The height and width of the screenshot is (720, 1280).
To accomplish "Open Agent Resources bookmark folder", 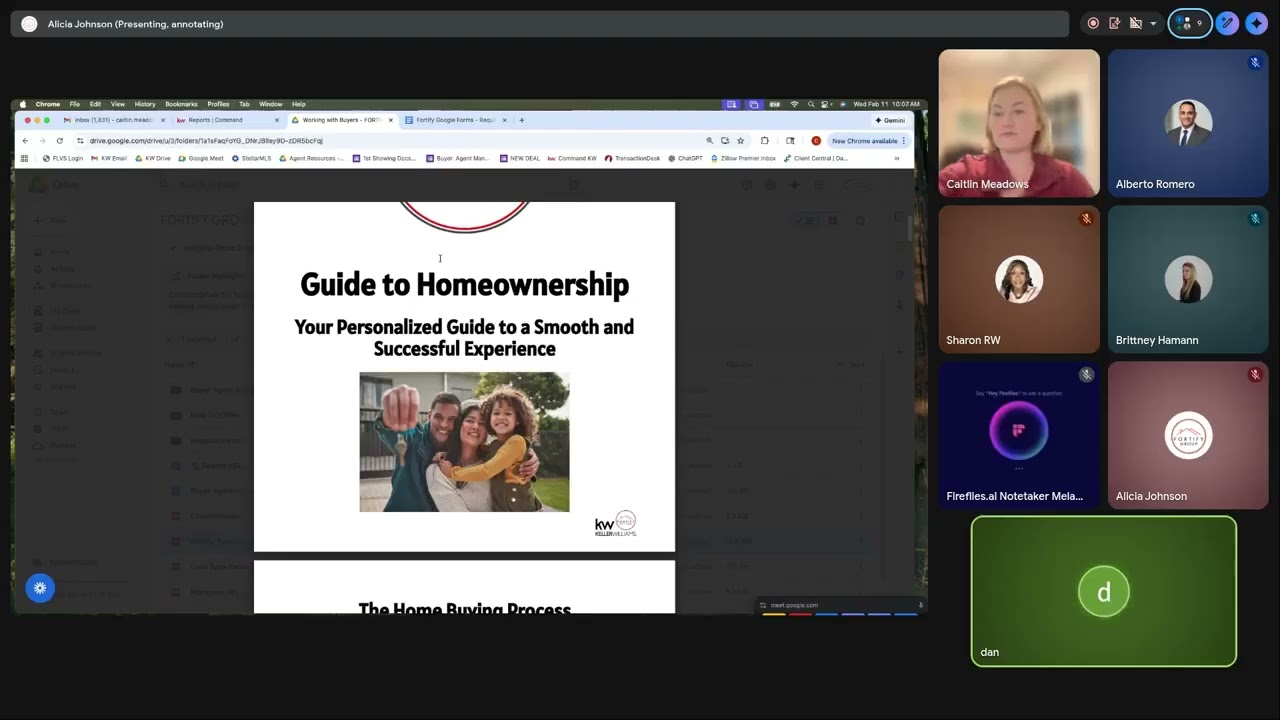I will point(313,158).
